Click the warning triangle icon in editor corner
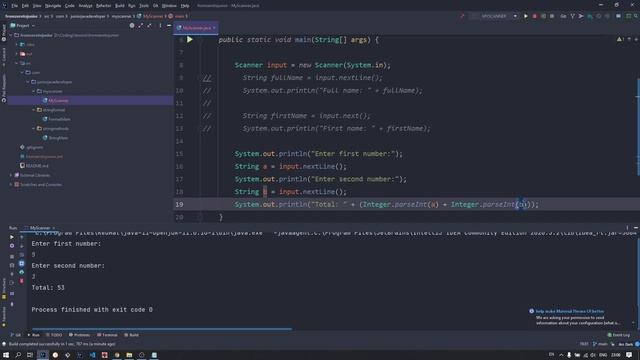Screen dimensions: 640x360 pyautogui.click(x=619, y=39)
